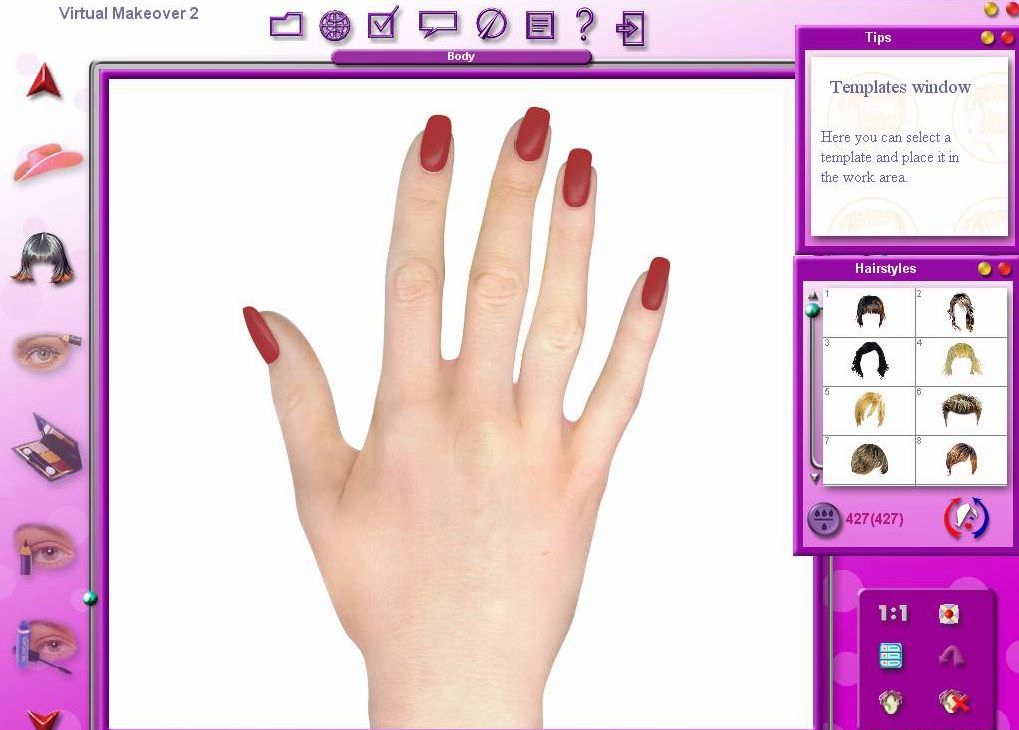The image size is (1019, 730).
Task: Minimize Hairstyles panel with yellow button
Action: coord(985,268)
